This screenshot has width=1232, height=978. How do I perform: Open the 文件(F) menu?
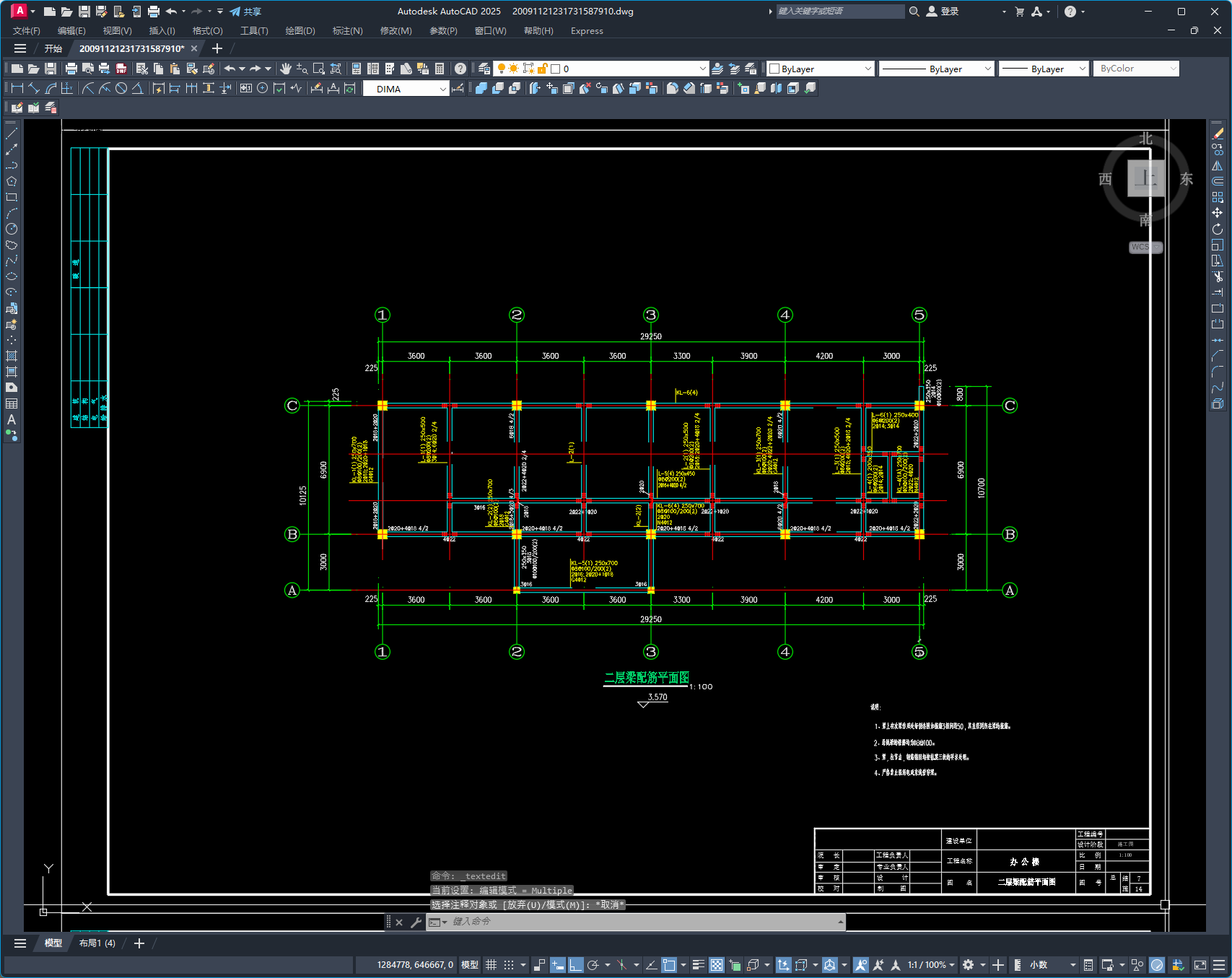[27, 31]
